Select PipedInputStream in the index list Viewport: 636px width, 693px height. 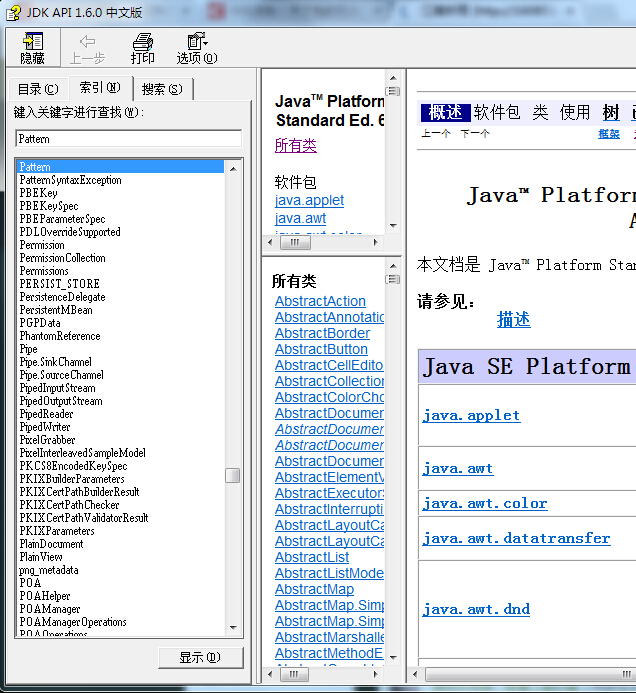57,388
